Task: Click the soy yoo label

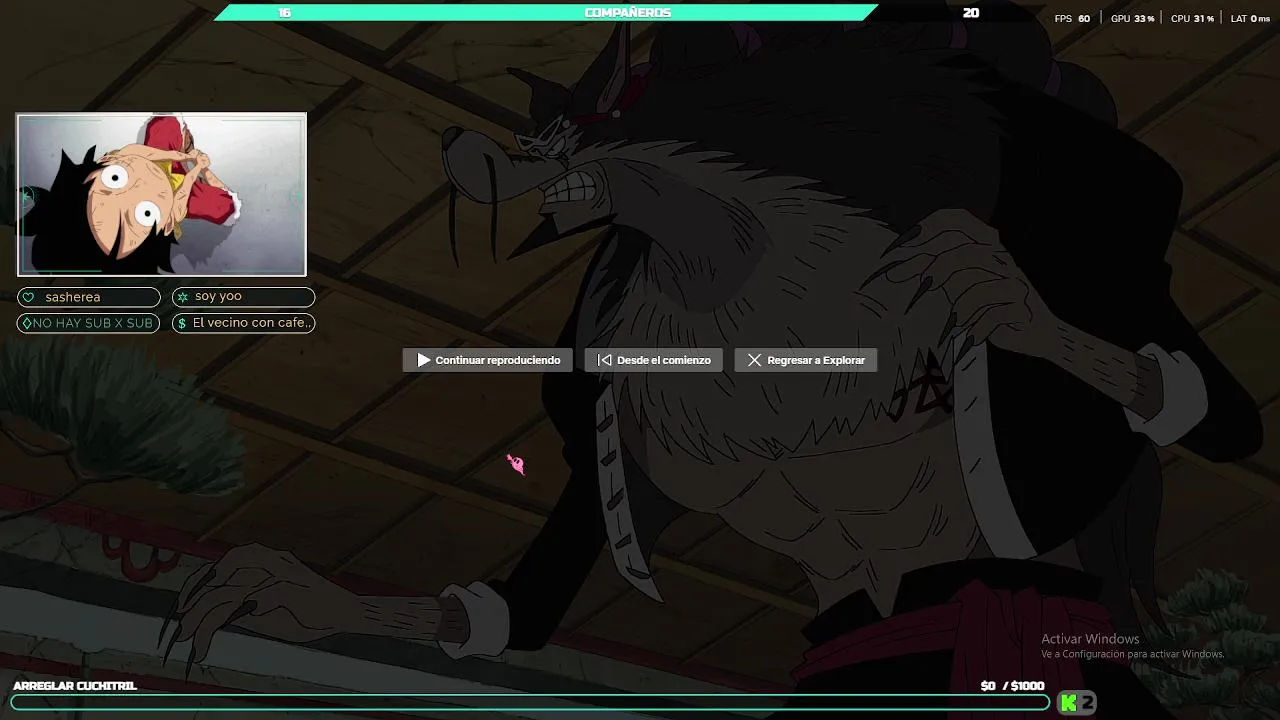Action: tap(218, 296)
